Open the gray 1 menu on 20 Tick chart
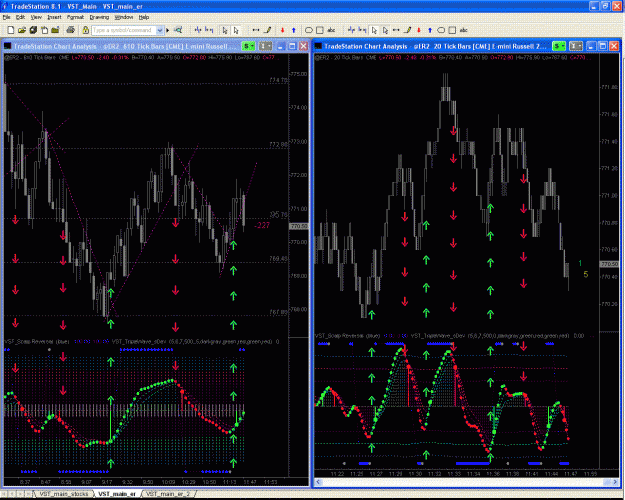Image resolution: width=625 pixels, height=500 pixels. 576,46
